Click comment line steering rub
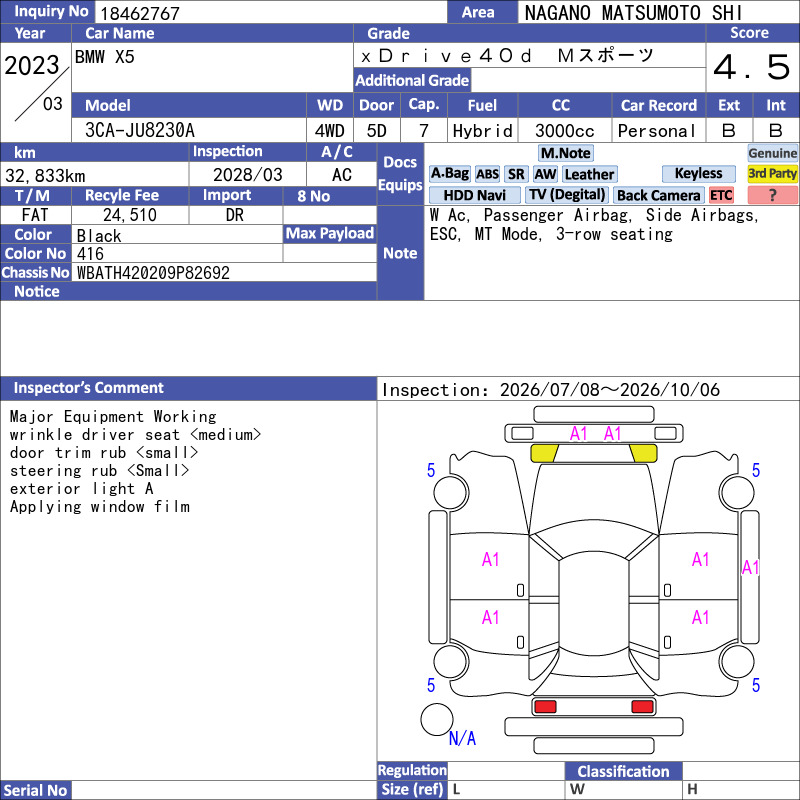This screenshot has width=800, height=800. click(x=99, y=470)
